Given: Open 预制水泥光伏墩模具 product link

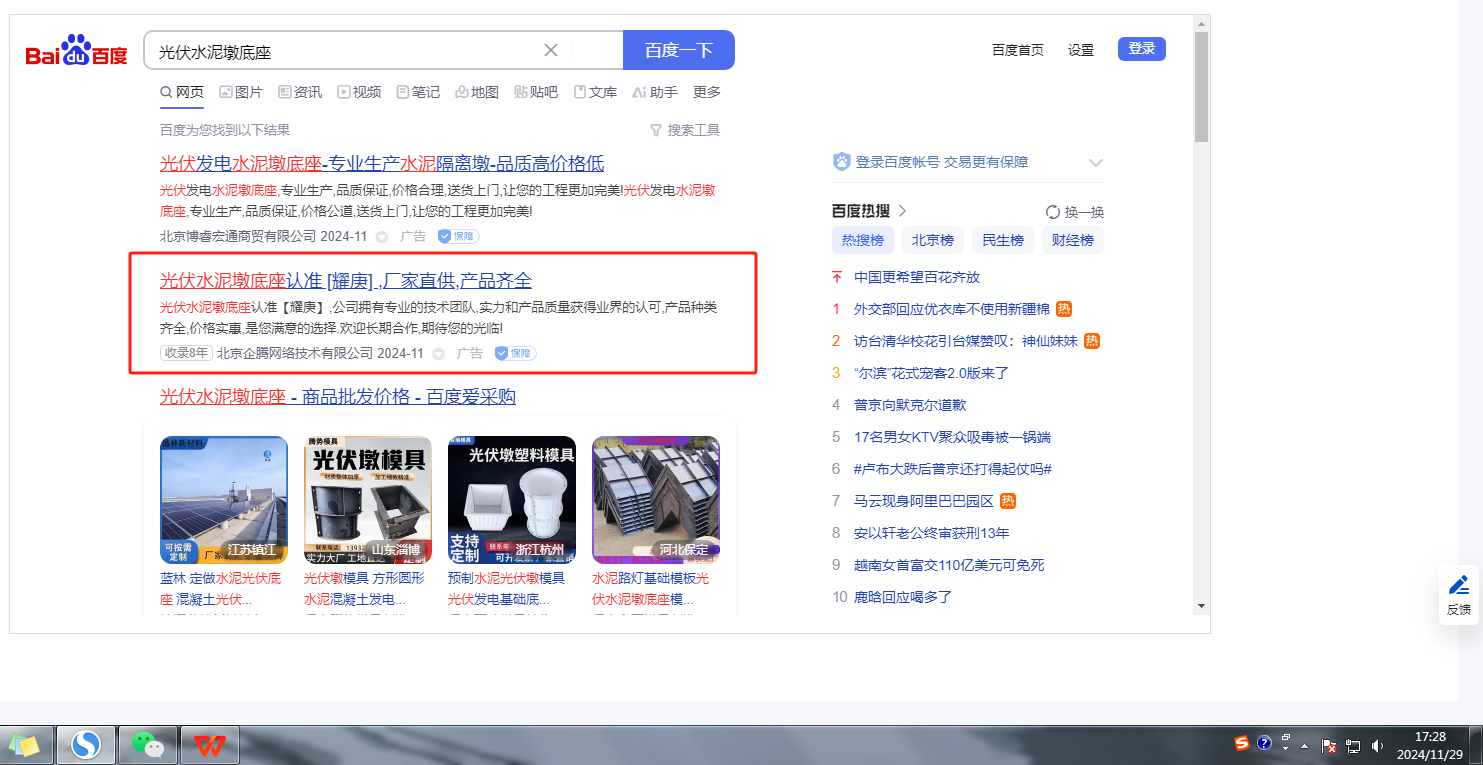Looking at the screenshot, I should coord(507,589).
